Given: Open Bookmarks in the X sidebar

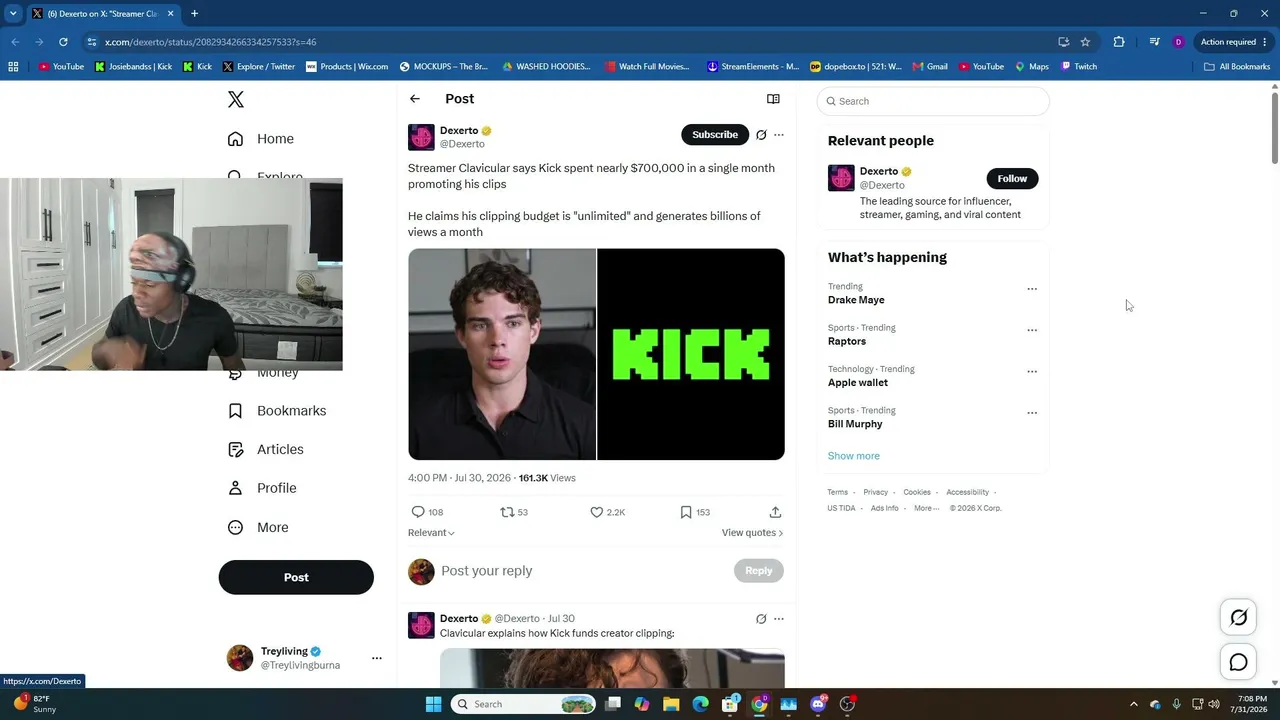Looking at the screenshot, I should (277, 411).
